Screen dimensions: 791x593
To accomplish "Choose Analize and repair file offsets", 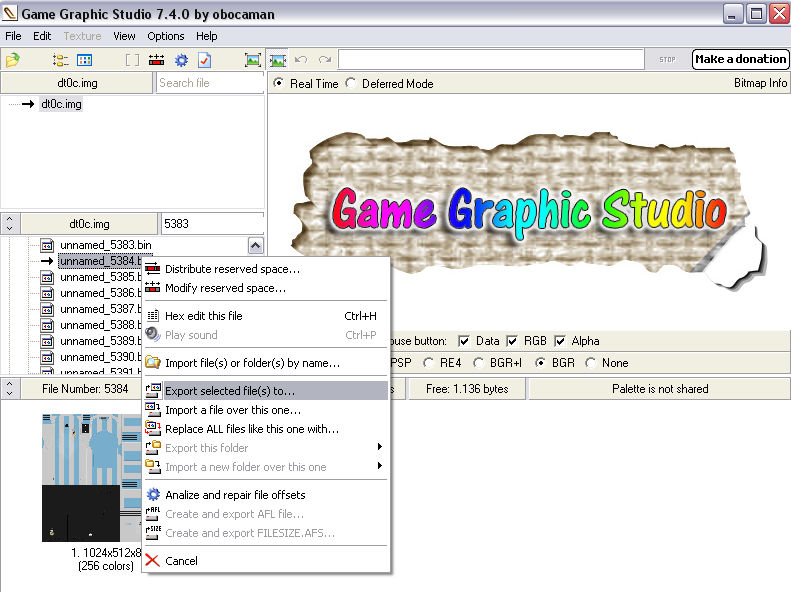I will [x=266, y=495].
